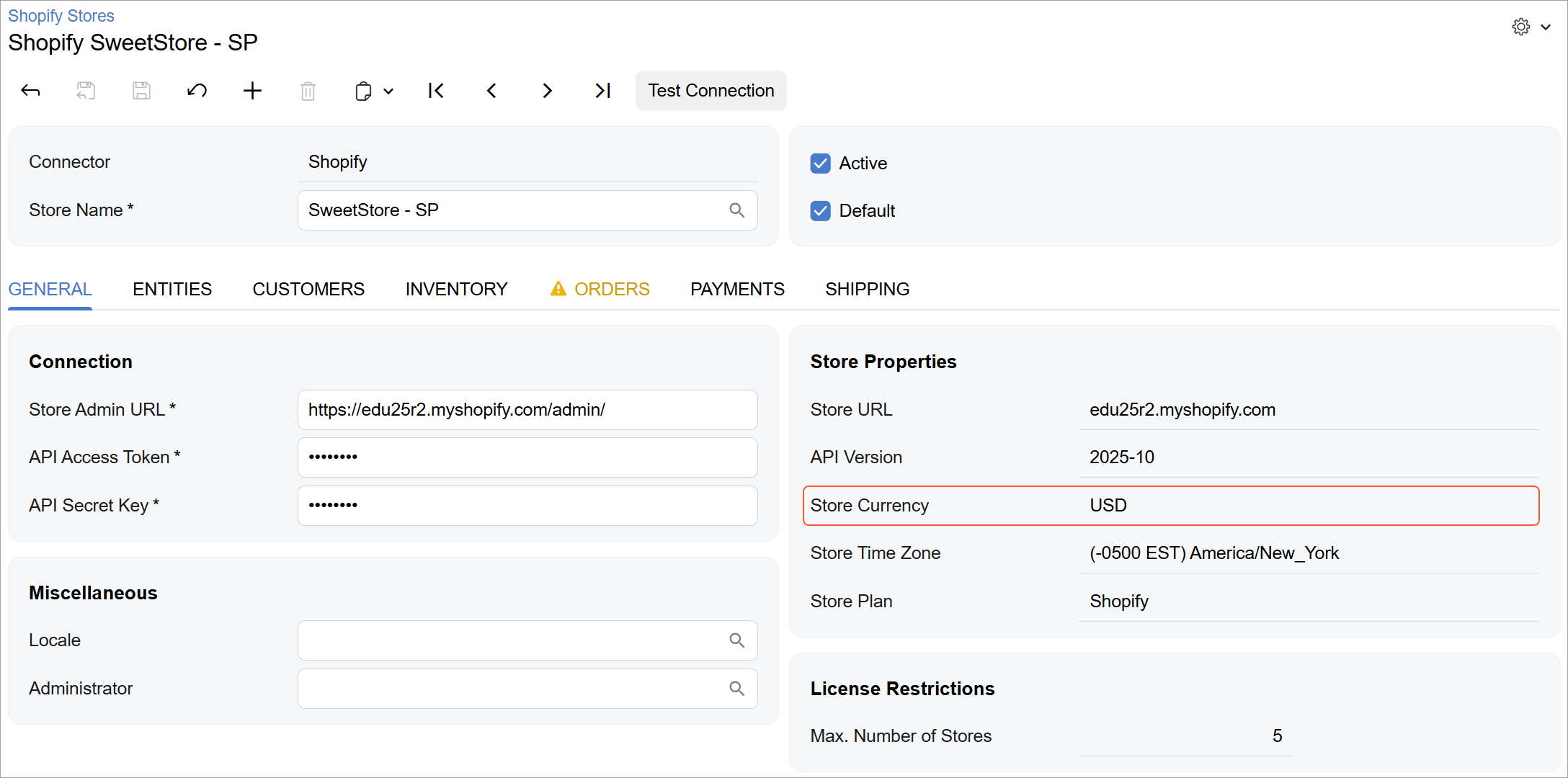Click the Store Time Zone value
The width and height of the screenshot is (1568, 778).
(1214, 553)
